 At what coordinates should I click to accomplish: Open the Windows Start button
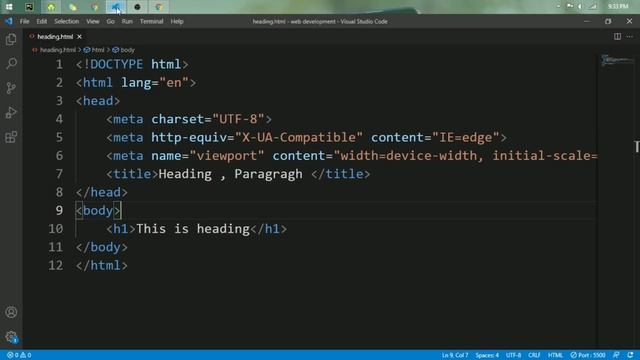pyautogui.click(x=9, y=7)
